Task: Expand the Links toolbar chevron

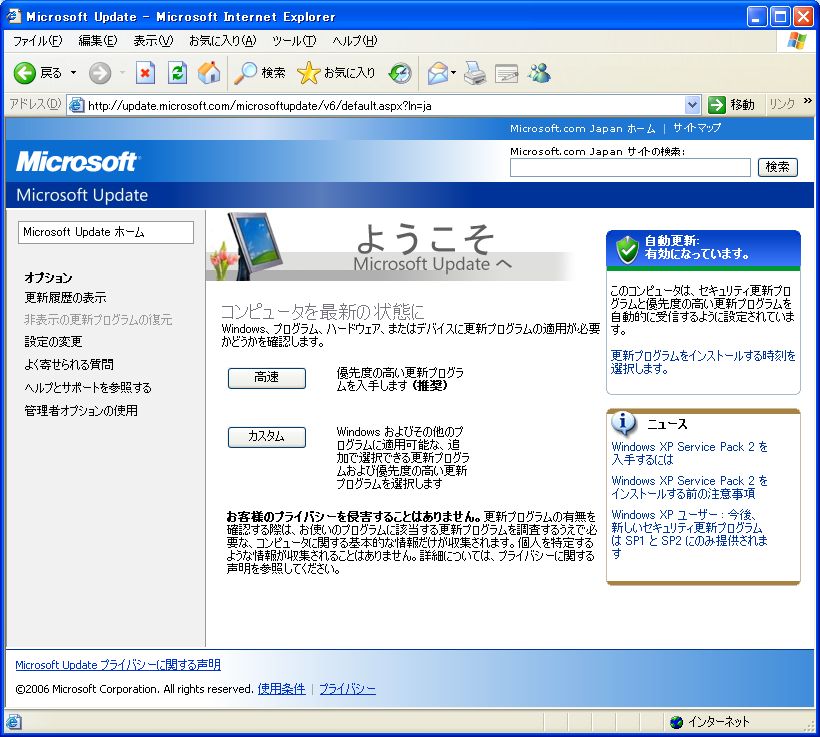Action: tap(807, 101)
